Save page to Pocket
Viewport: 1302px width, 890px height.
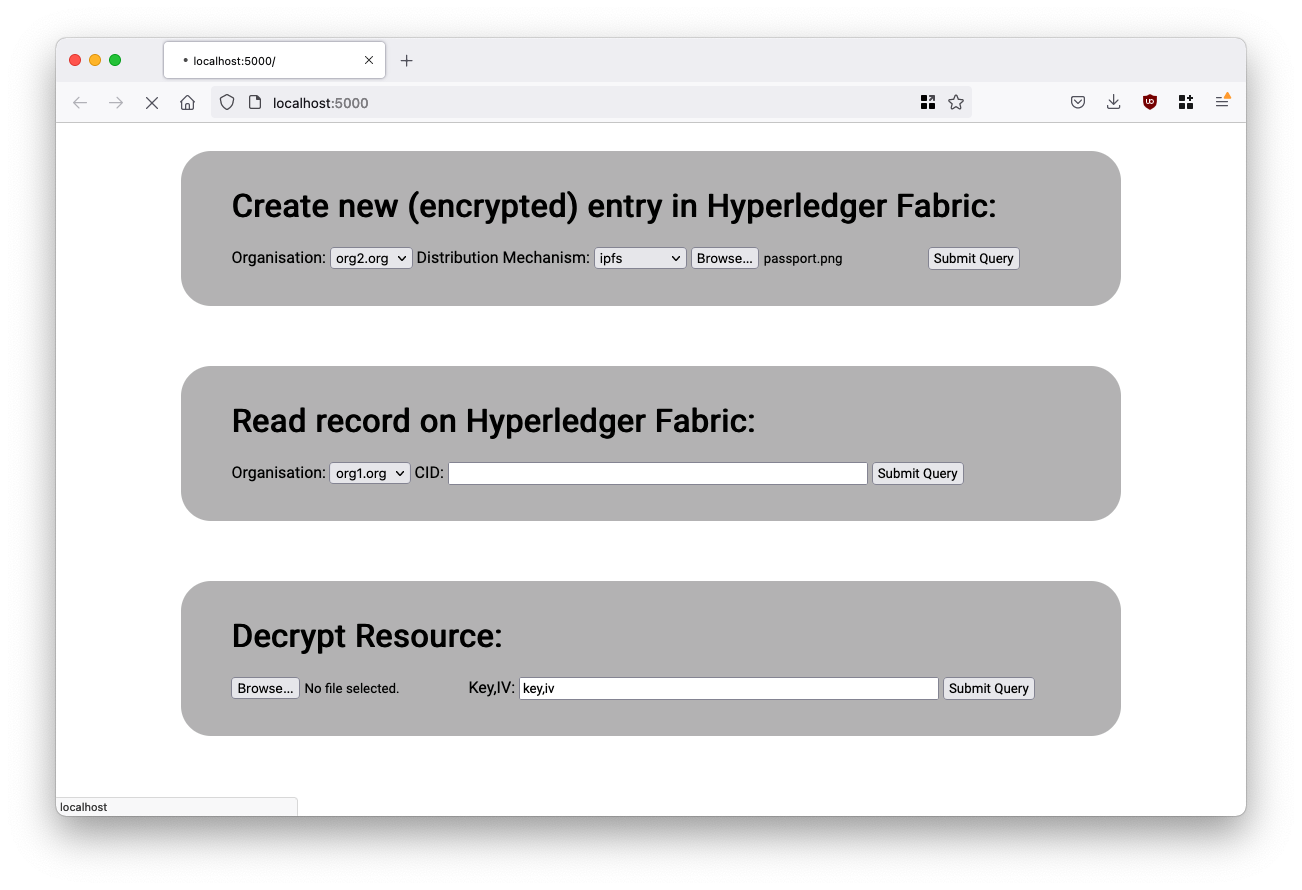(1078, 102)
